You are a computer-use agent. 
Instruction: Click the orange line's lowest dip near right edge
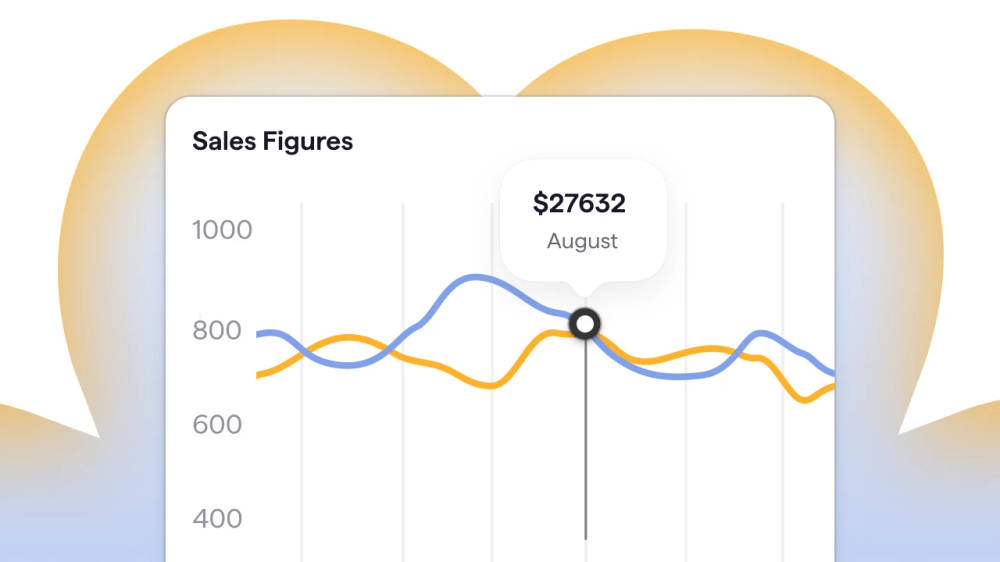coord(804,399)
